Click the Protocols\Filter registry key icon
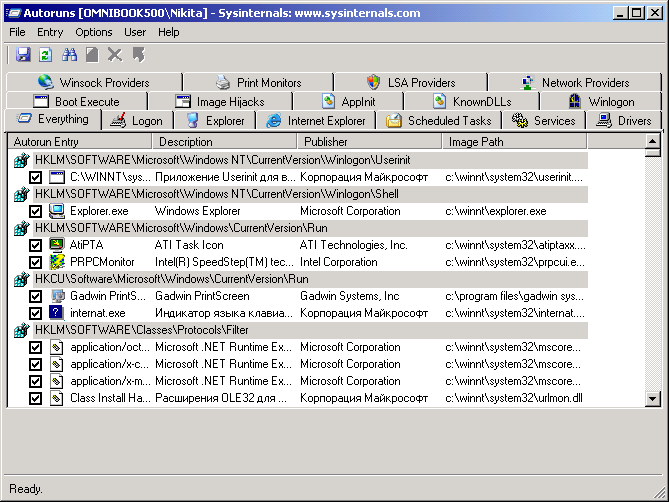The image size is (669, 502). (21, 331)
